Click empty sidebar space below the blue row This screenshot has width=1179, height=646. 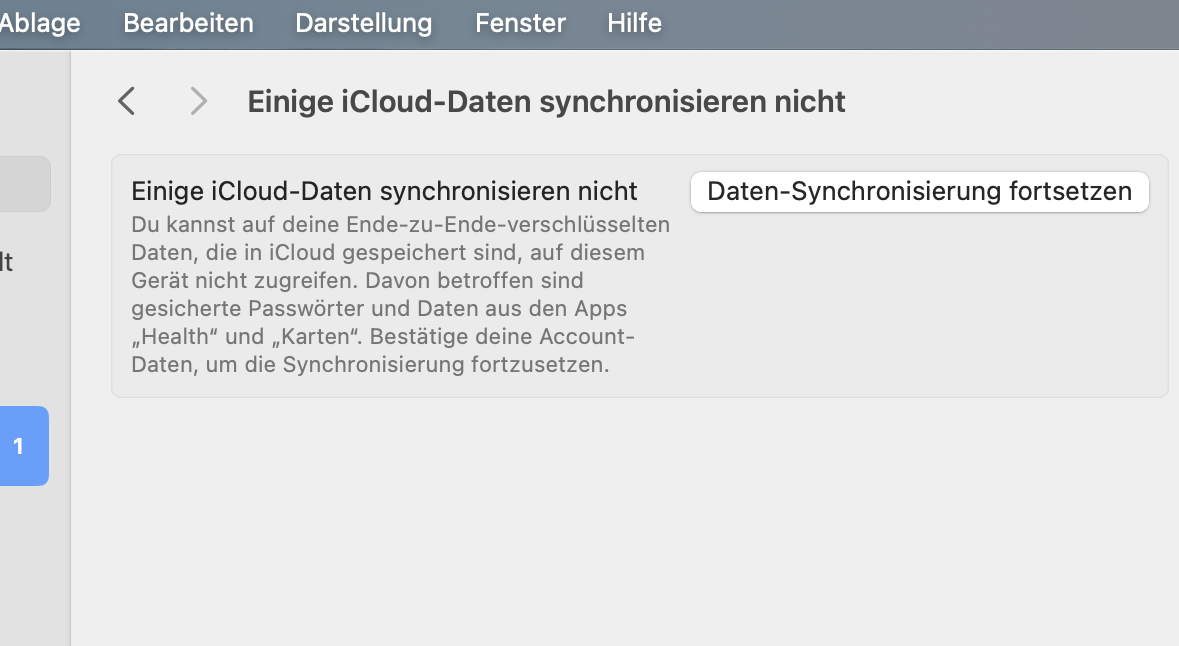[x=30, y=570]
